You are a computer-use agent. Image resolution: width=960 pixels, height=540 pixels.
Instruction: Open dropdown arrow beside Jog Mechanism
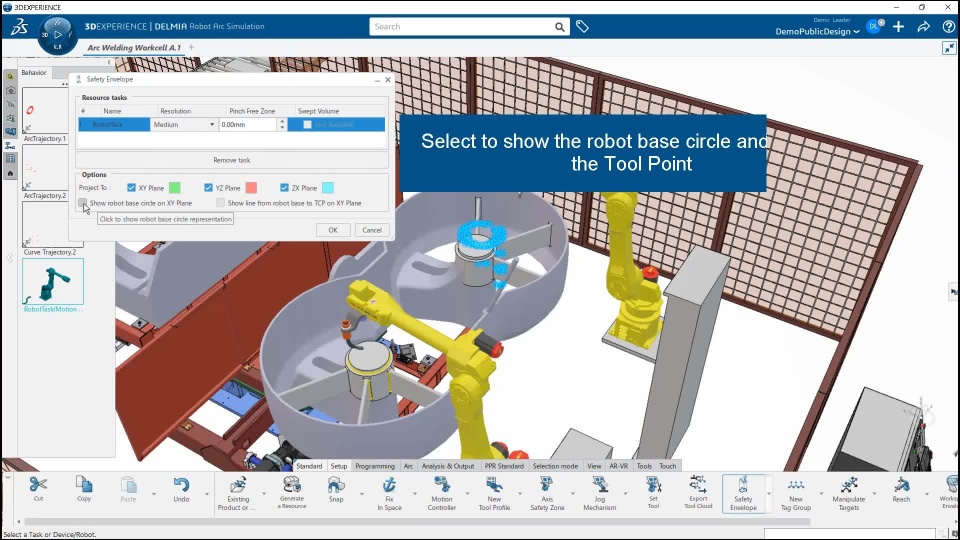pos(625,493)
